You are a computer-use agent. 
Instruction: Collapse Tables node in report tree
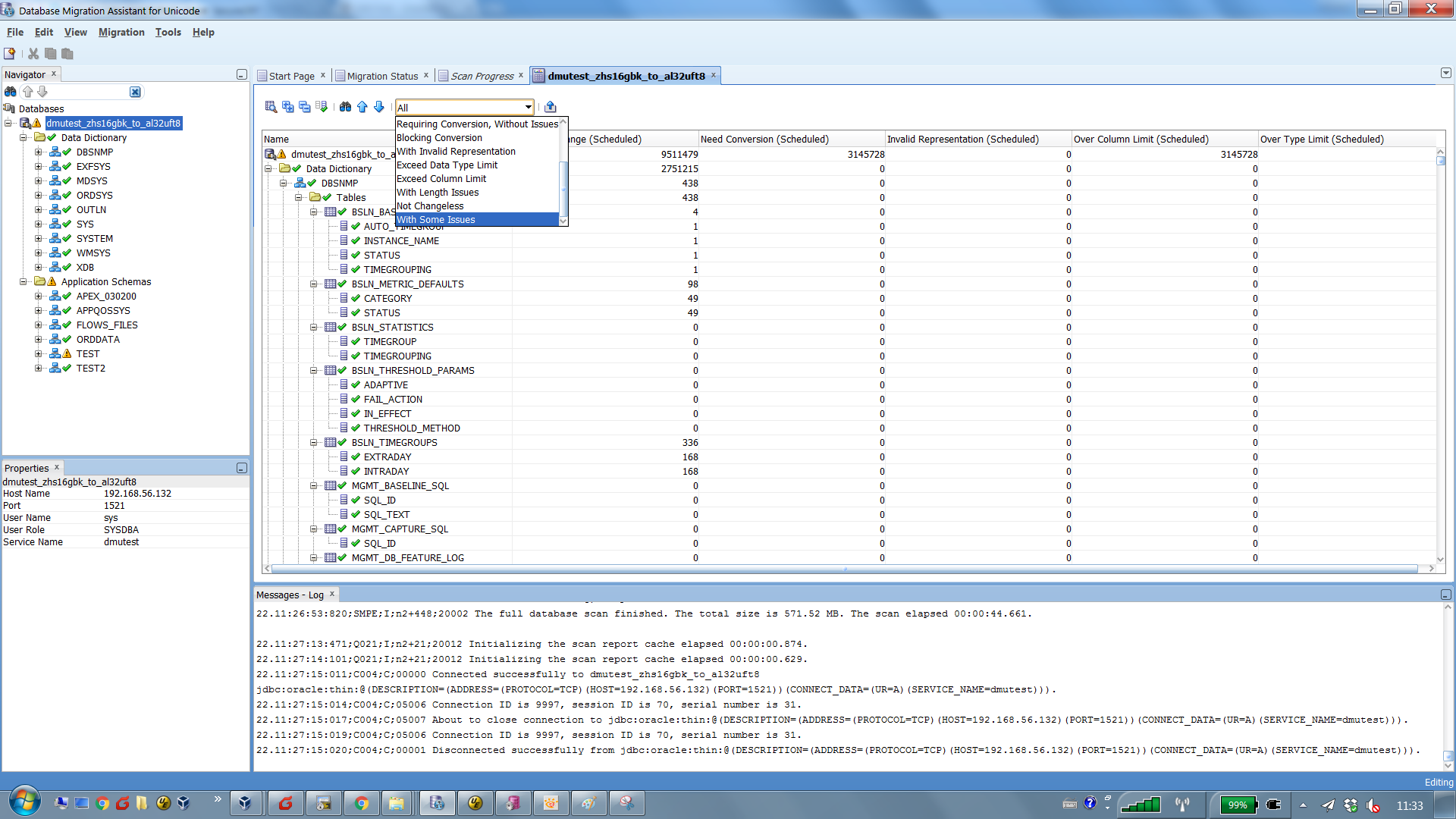pyautogui.click(x=299, y=198)
